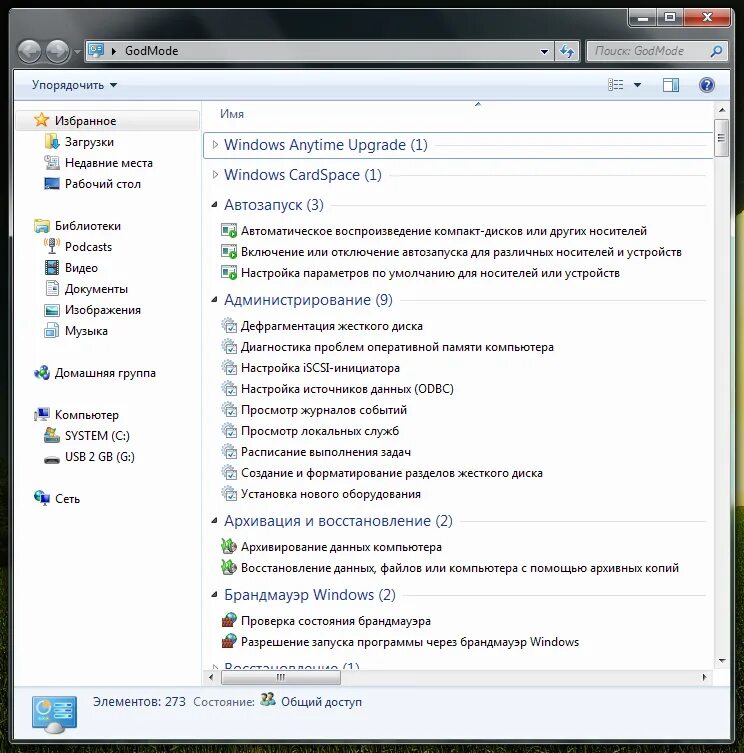744x753 pixels.
Task: Select Создание и форматирование разделов жесткого диска
Action: click(391, 473)
